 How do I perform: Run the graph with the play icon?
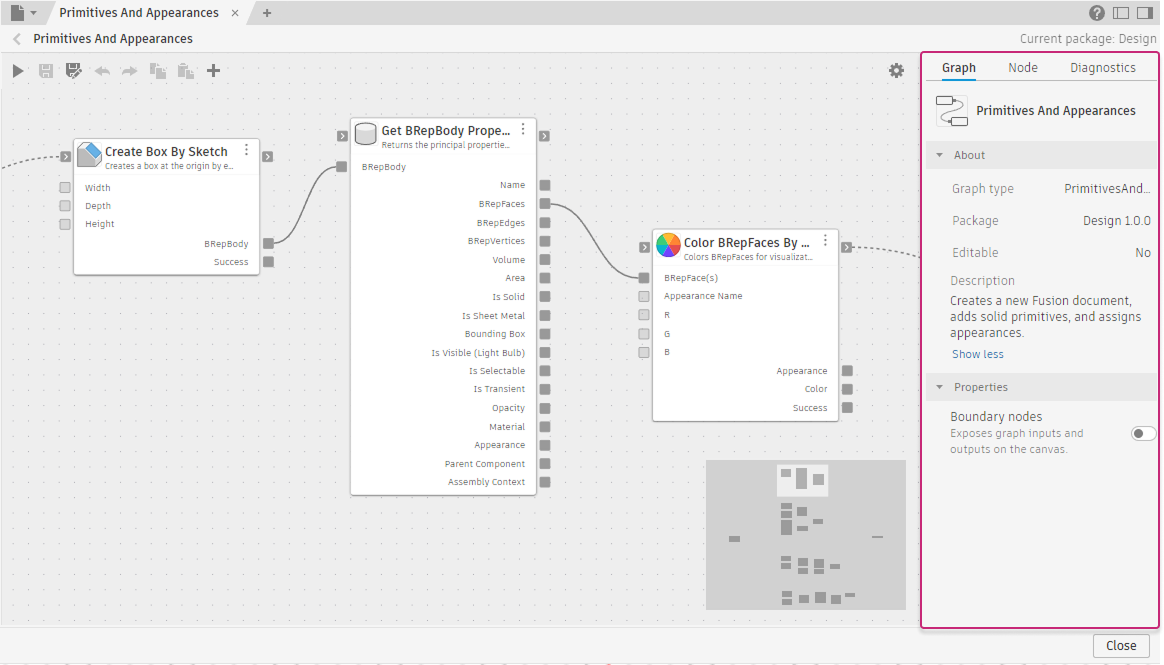[18, 71]
